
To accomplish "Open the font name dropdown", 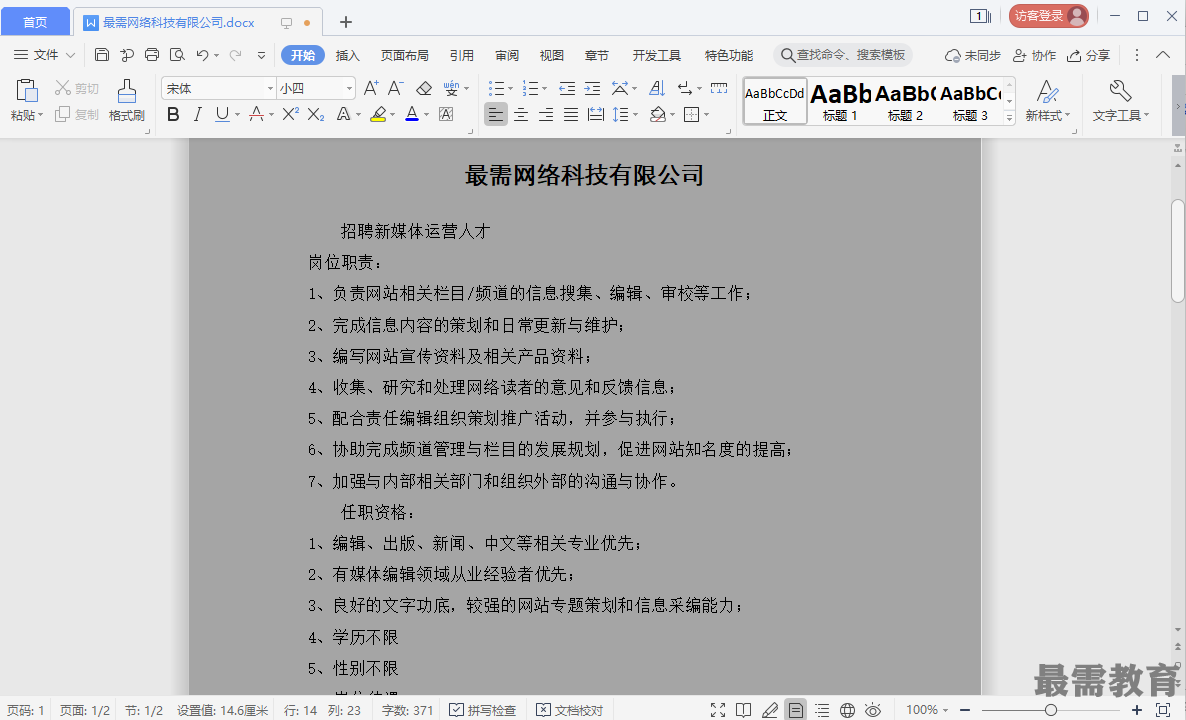I will point(270,88).
